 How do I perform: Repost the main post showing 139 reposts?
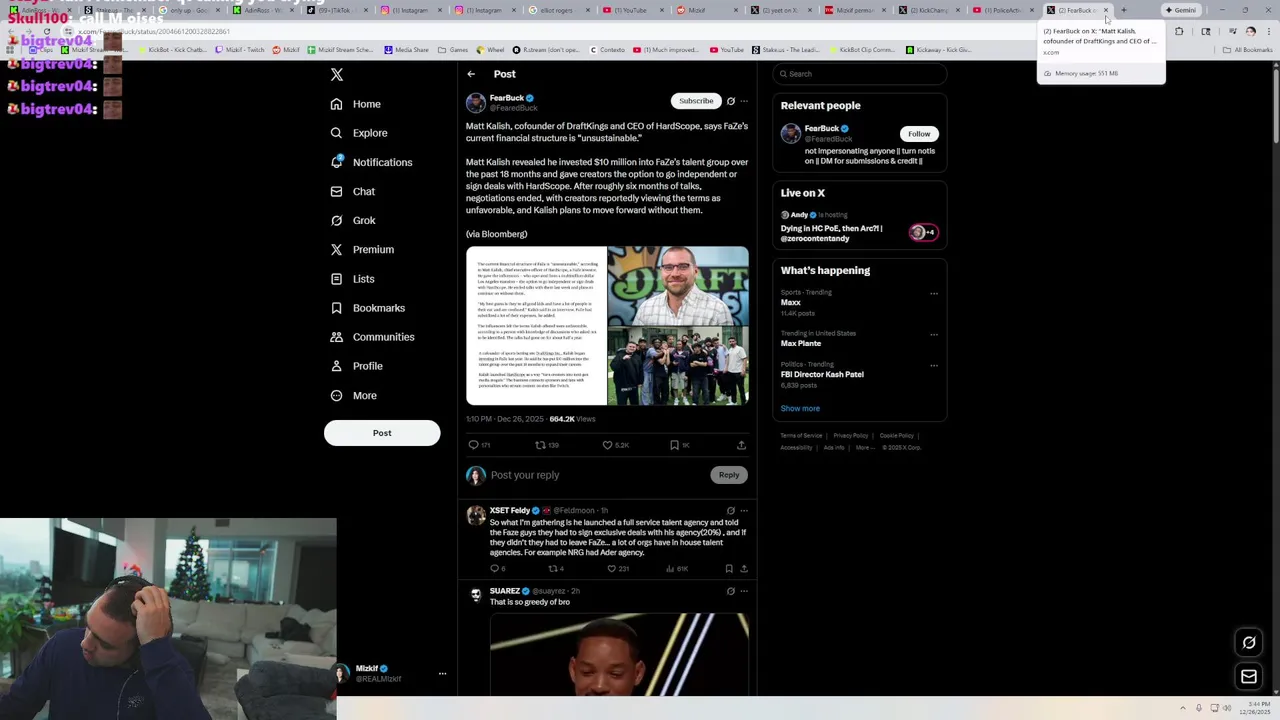pyautogui.click(x=547, y=445)
